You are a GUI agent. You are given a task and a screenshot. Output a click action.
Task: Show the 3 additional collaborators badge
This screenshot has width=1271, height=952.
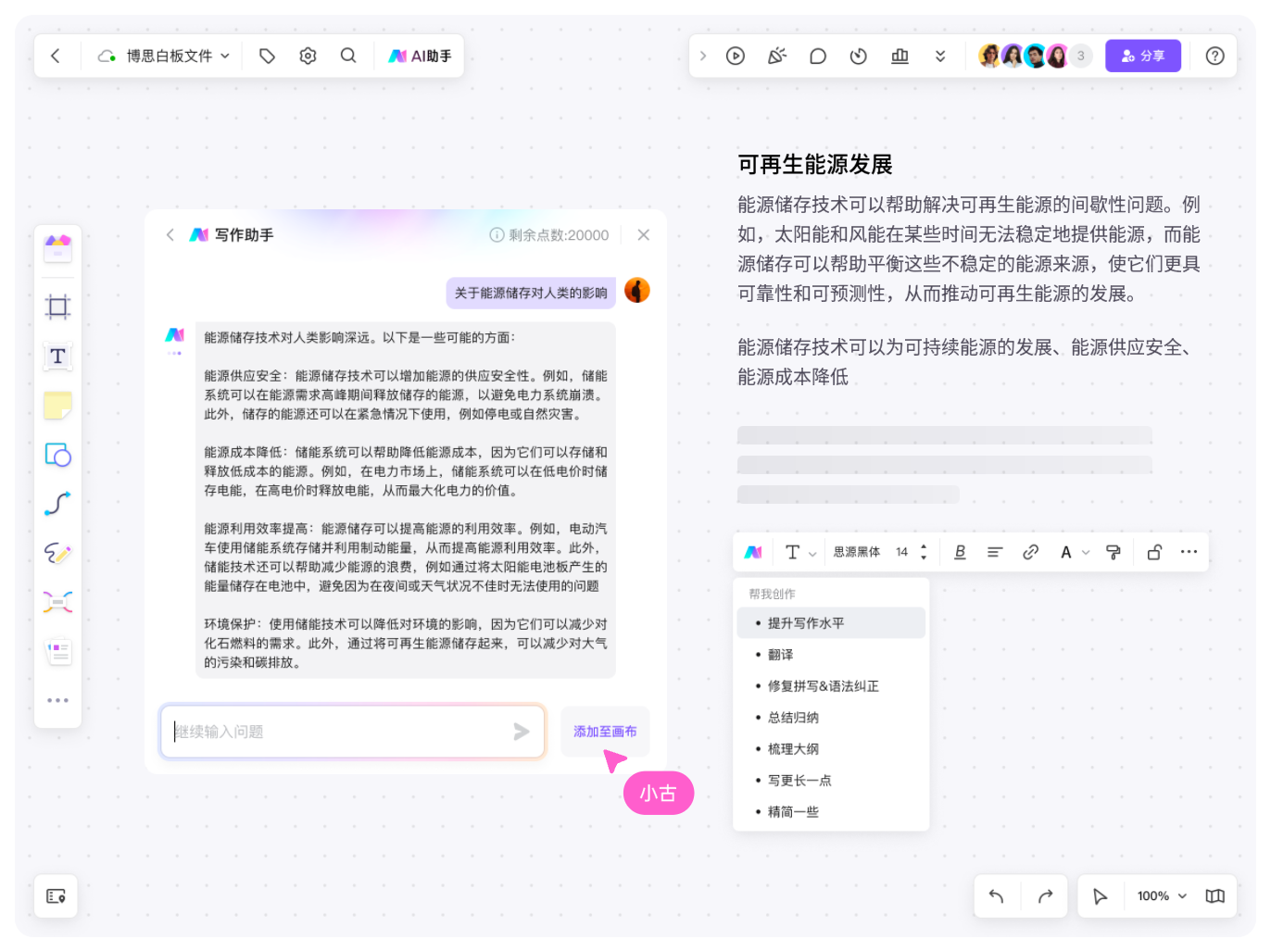click(x=1080, y=56)
